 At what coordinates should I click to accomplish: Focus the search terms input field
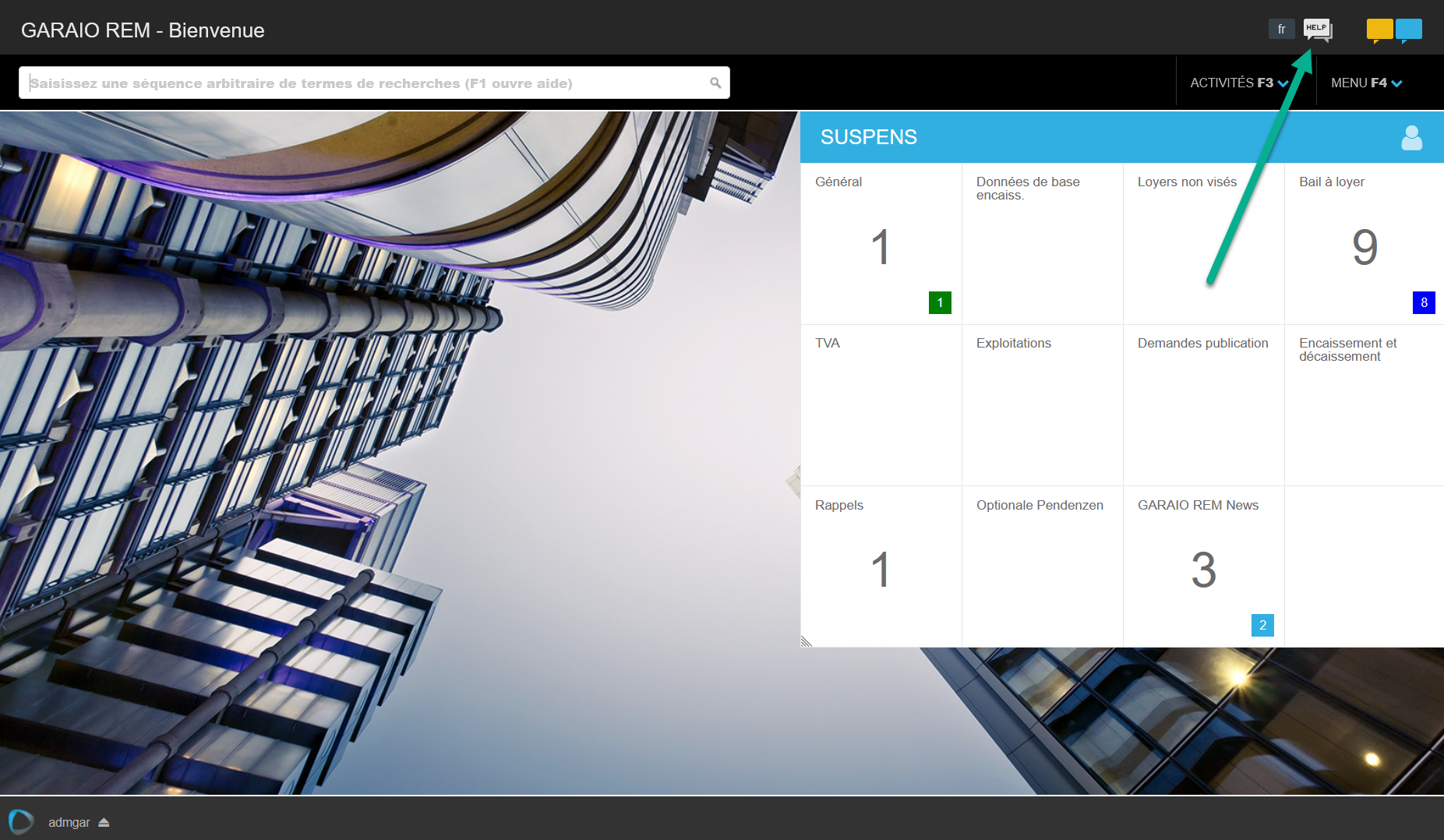click(x=366, y=83)
